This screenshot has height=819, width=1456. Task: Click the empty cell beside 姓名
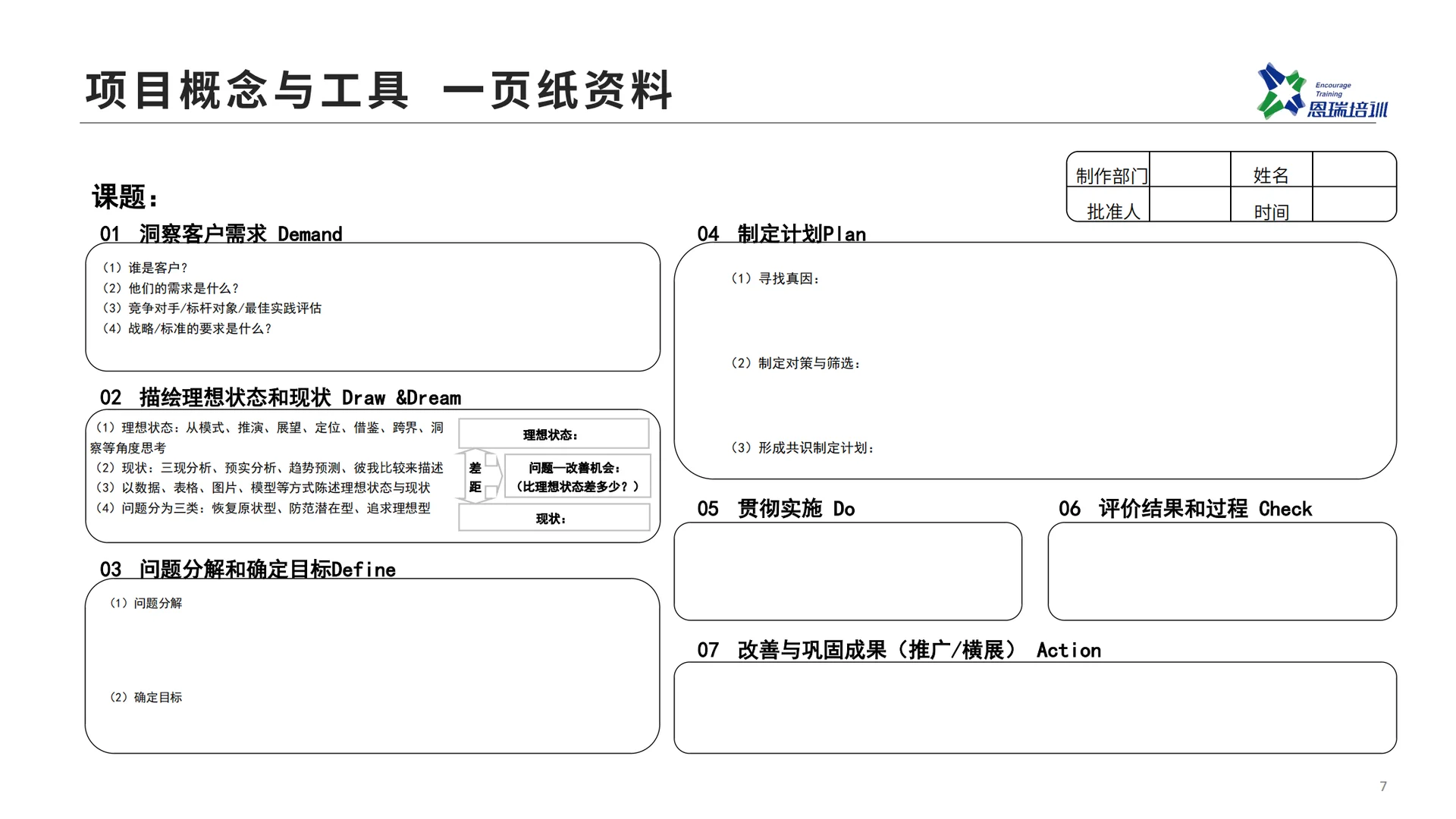(x=1354, y=170)
